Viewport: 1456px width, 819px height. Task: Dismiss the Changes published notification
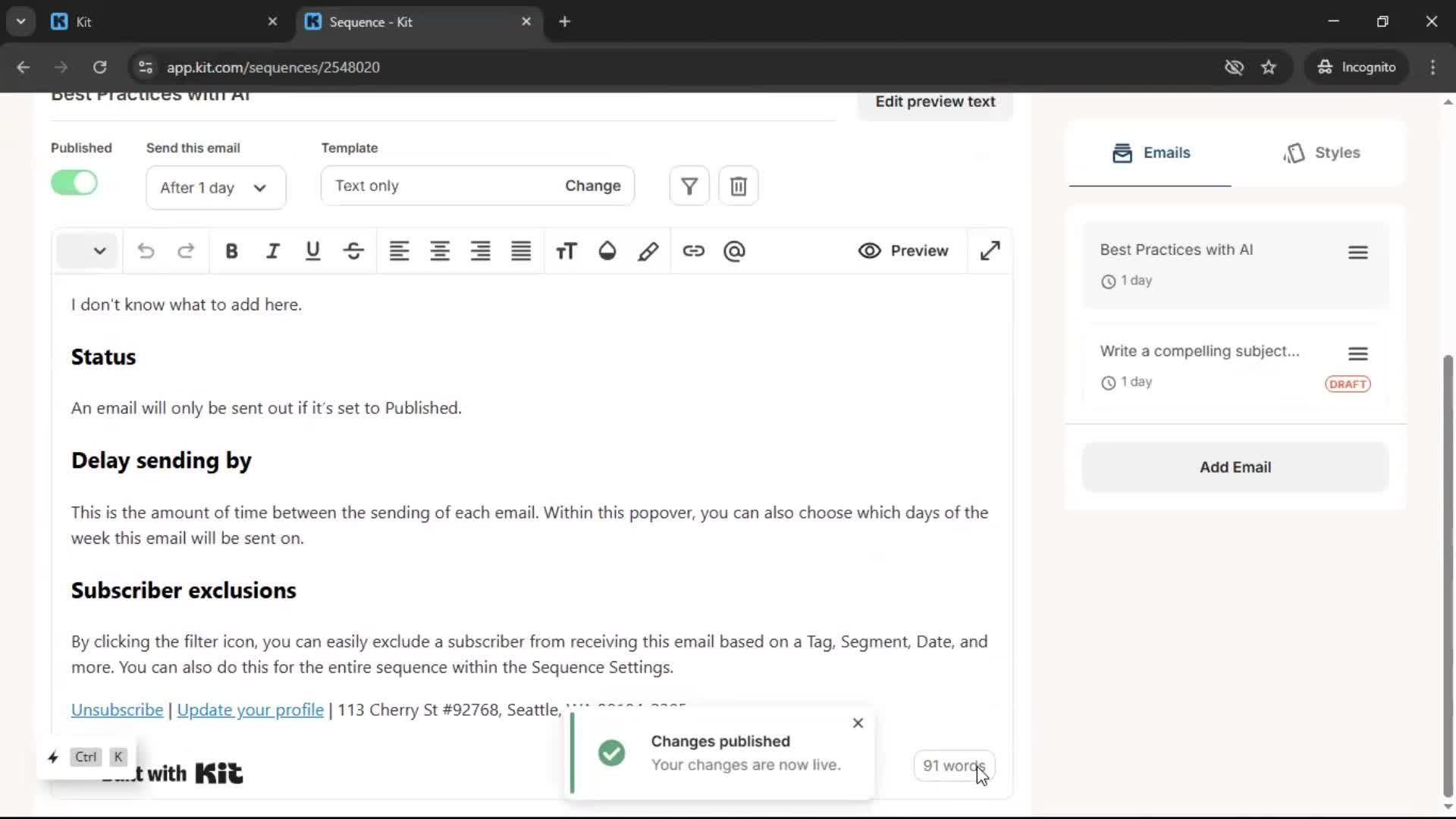858,723
